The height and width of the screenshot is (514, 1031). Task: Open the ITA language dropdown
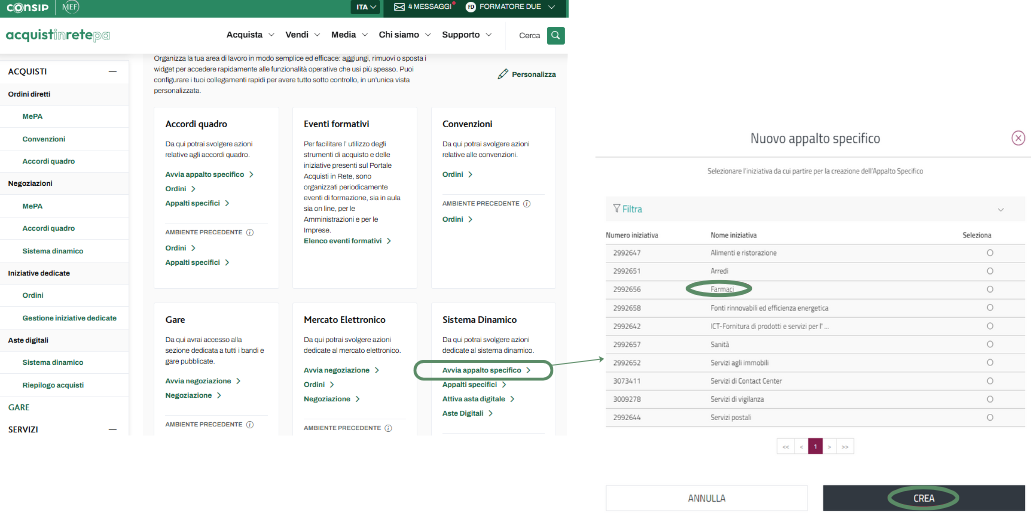366,7
